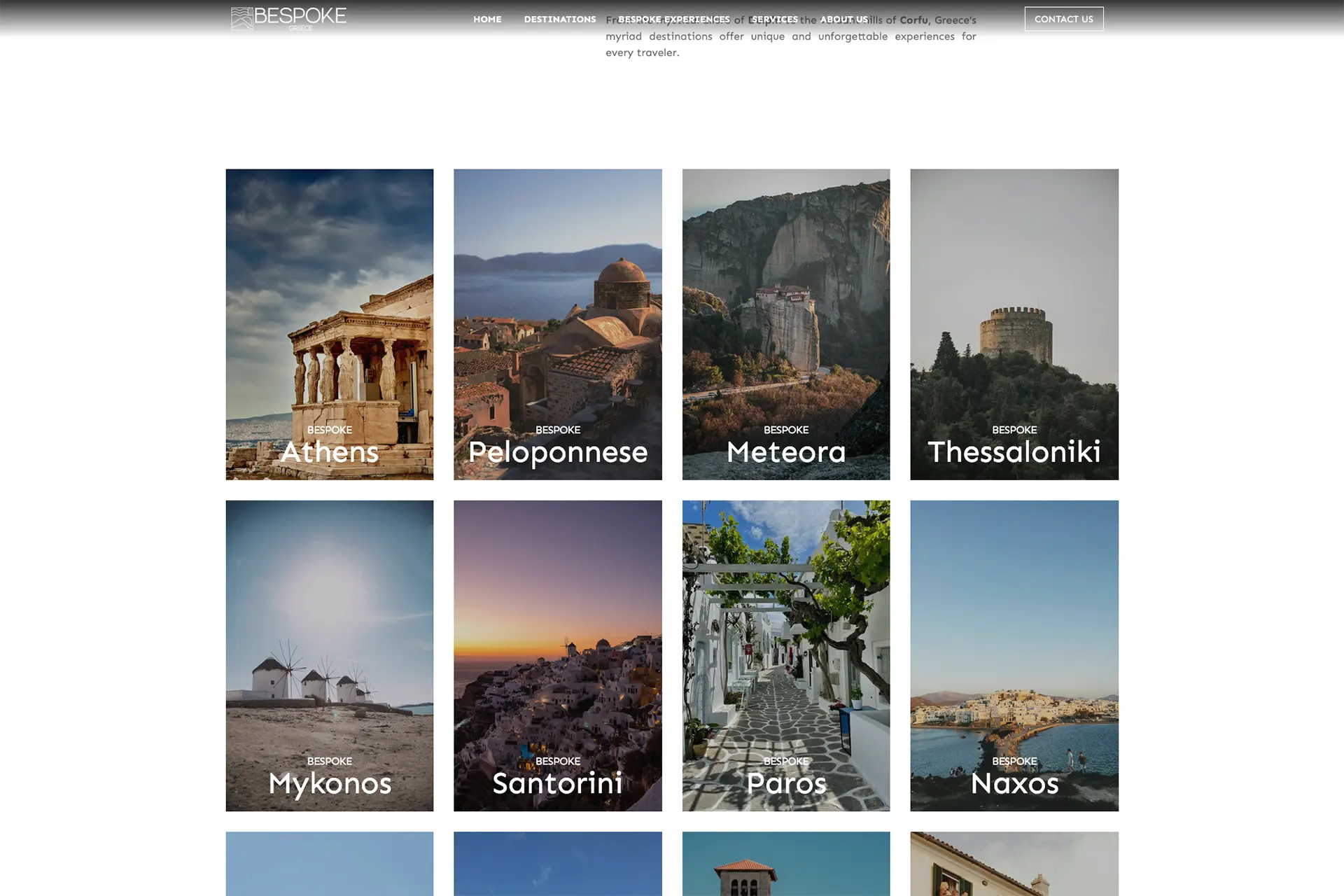Open the bell tower card in bottom row
Viewport: 1344px width, 896px height.
785,864
